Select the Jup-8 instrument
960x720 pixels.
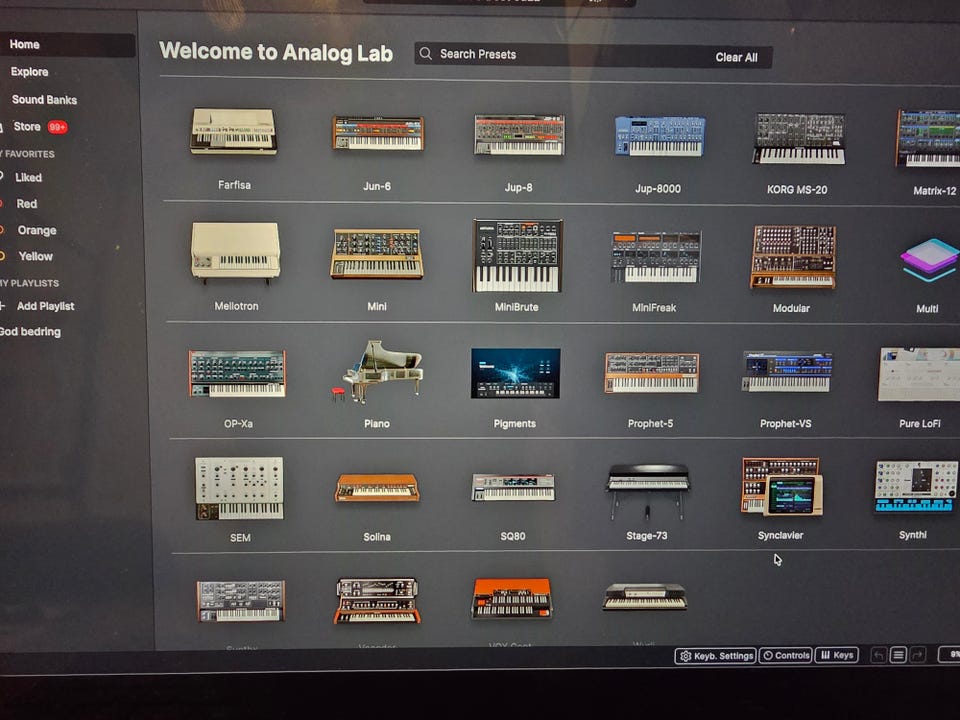pos(519,135)
